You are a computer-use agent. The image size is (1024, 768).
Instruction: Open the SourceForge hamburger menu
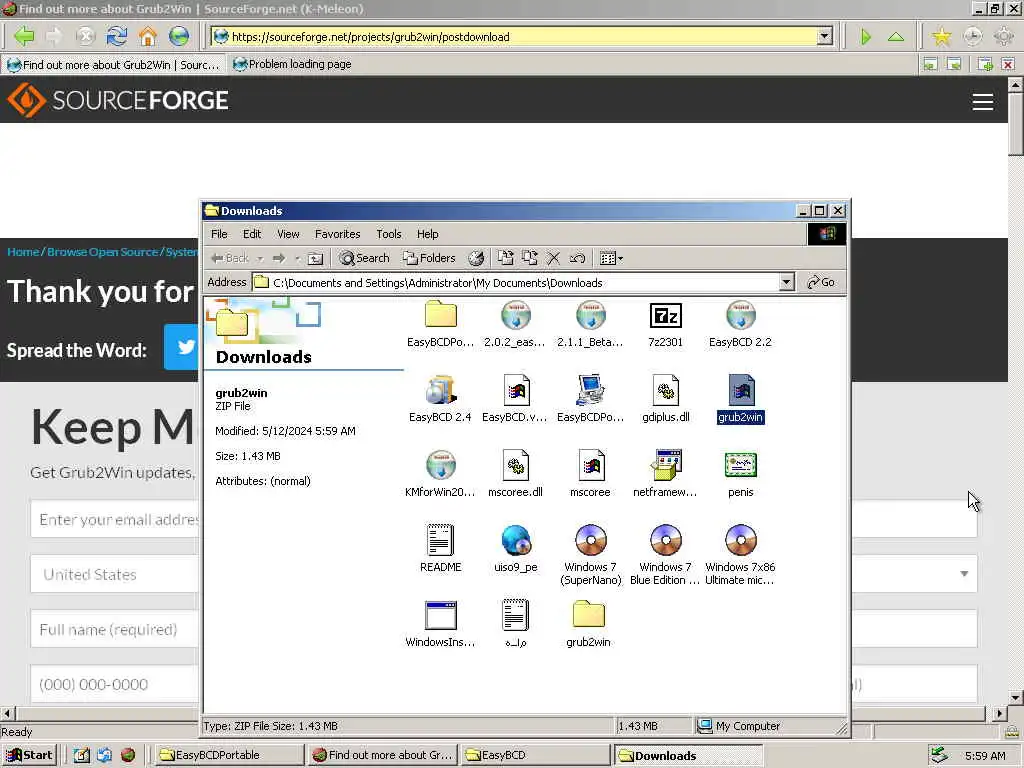coord(983,101)
